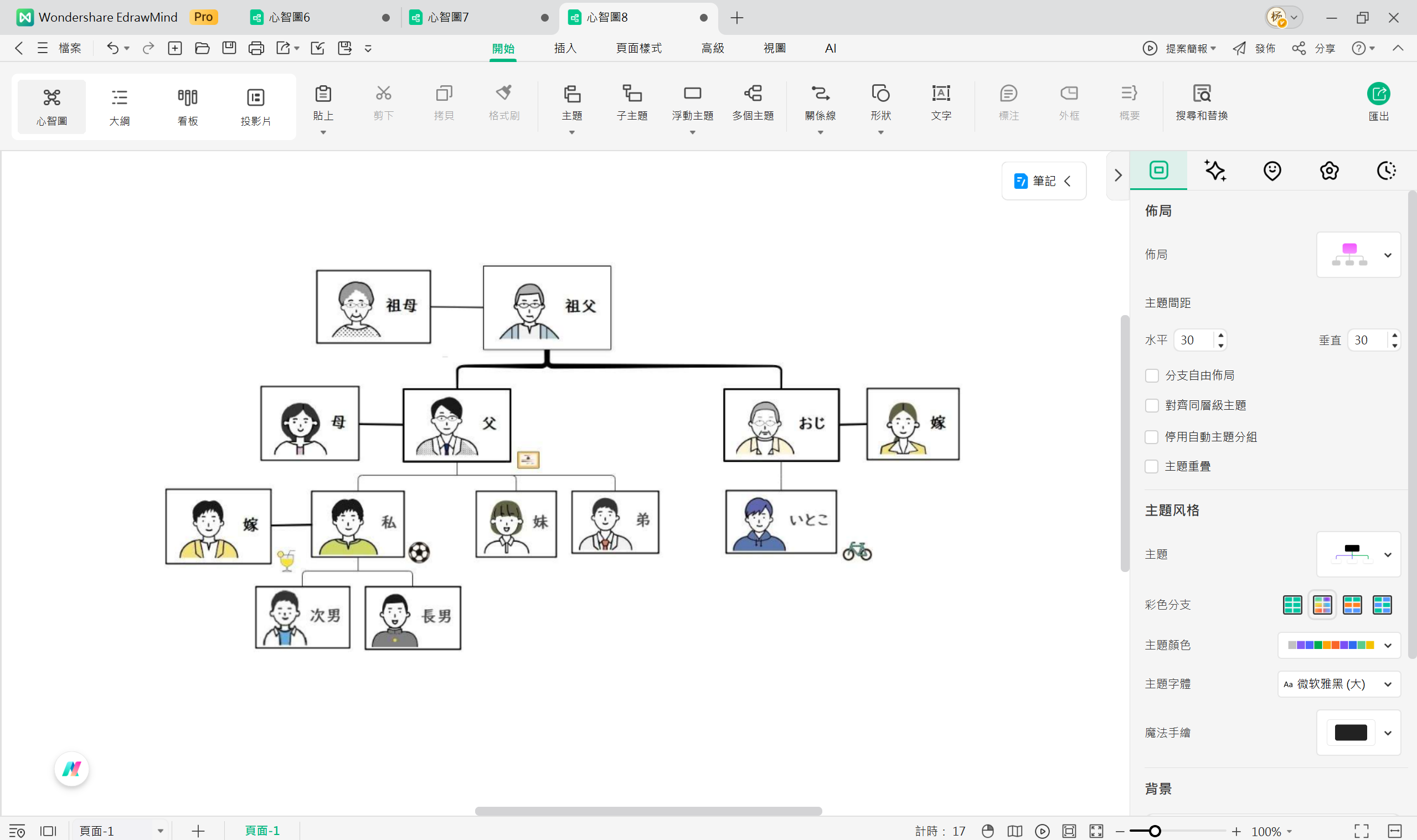1417x840 pixels.
Task: Open the emoji sticker panel tab
Action: coord(1271,171)
